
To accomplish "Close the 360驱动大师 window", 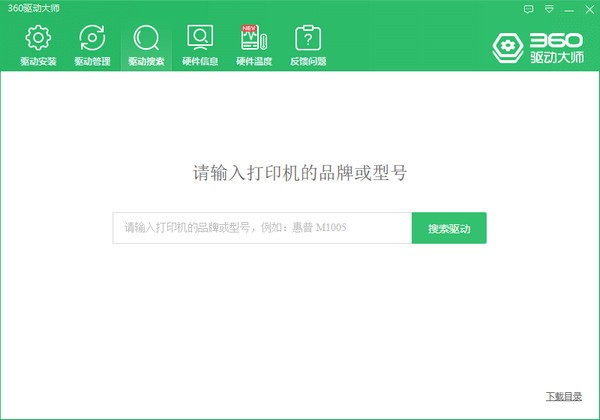I will (587, 8).
